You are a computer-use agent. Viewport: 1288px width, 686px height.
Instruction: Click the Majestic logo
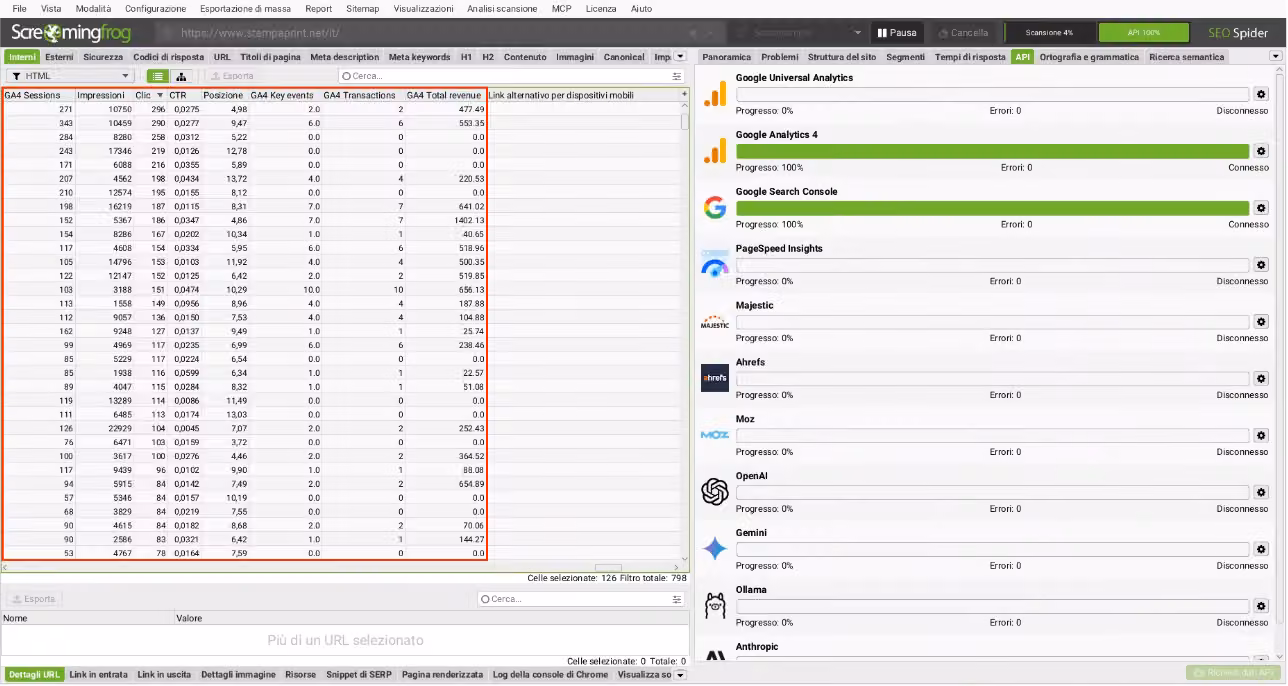(x=715, y=322)
